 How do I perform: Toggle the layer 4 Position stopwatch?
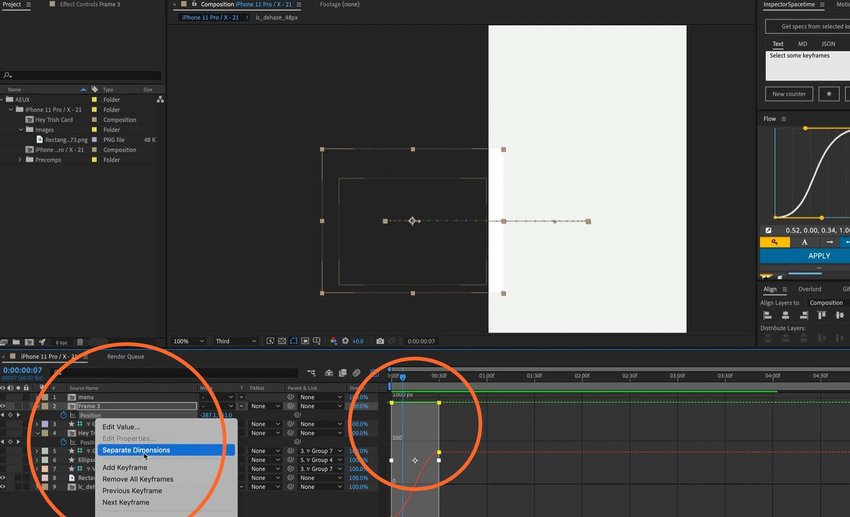point(63,442)
